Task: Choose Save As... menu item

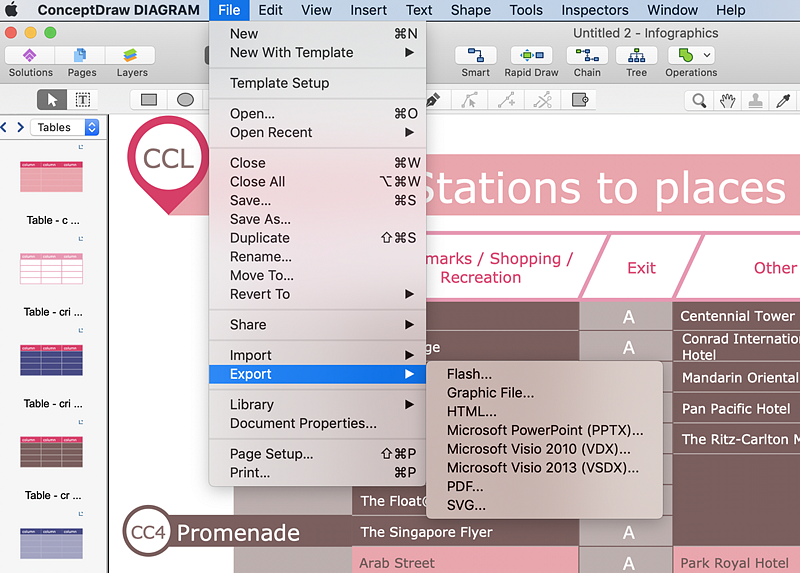Action: point(317,219)
